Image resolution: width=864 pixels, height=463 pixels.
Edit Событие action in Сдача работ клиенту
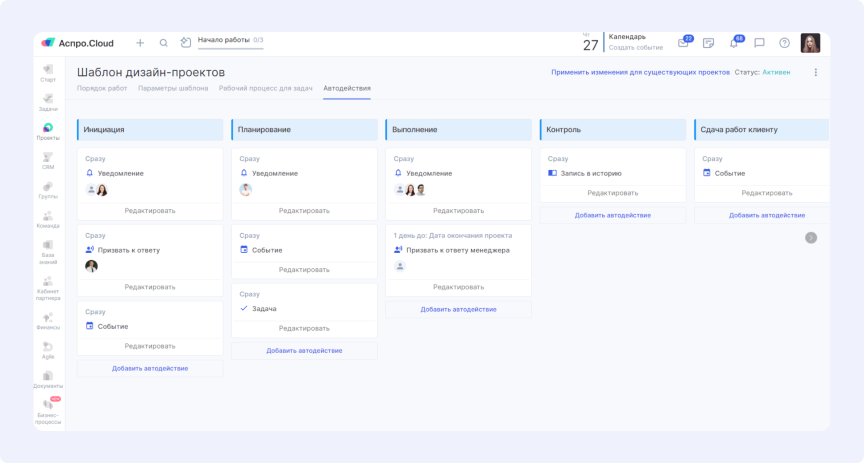767,193
